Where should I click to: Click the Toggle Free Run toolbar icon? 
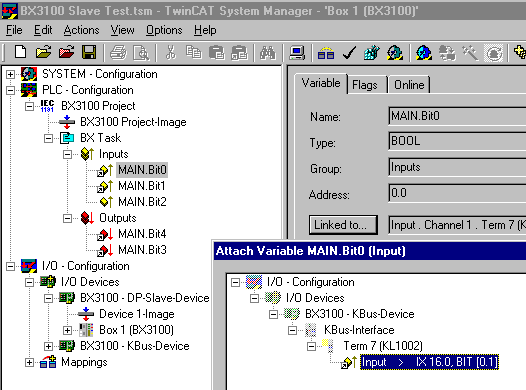click(x=493, y=53)
